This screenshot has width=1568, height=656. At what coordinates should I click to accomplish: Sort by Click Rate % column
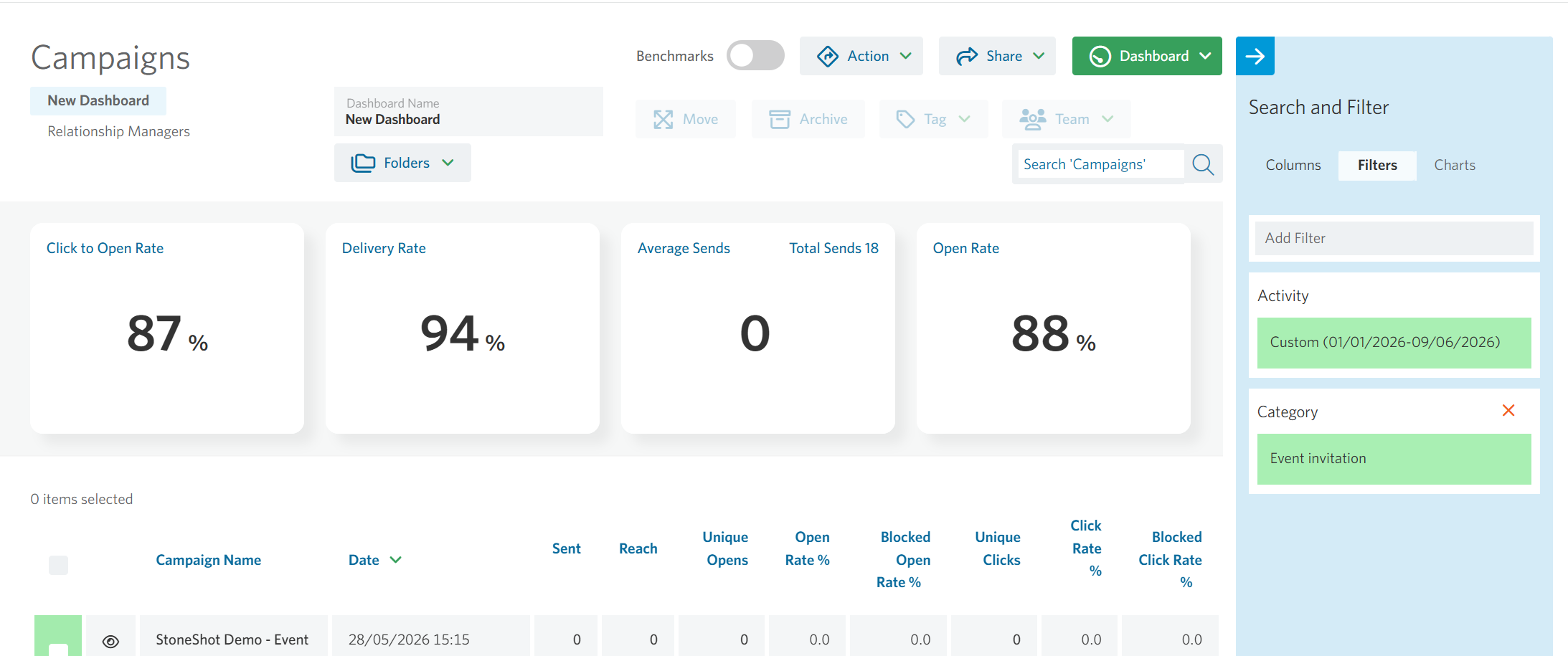click(x=1086, y=548)
